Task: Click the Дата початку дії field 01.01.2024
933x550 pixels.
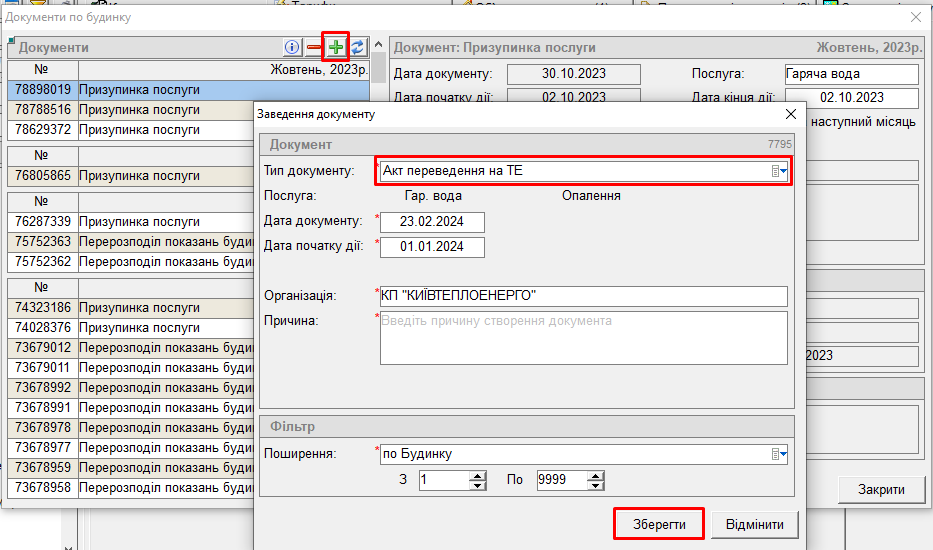Action: pos(432,247)
